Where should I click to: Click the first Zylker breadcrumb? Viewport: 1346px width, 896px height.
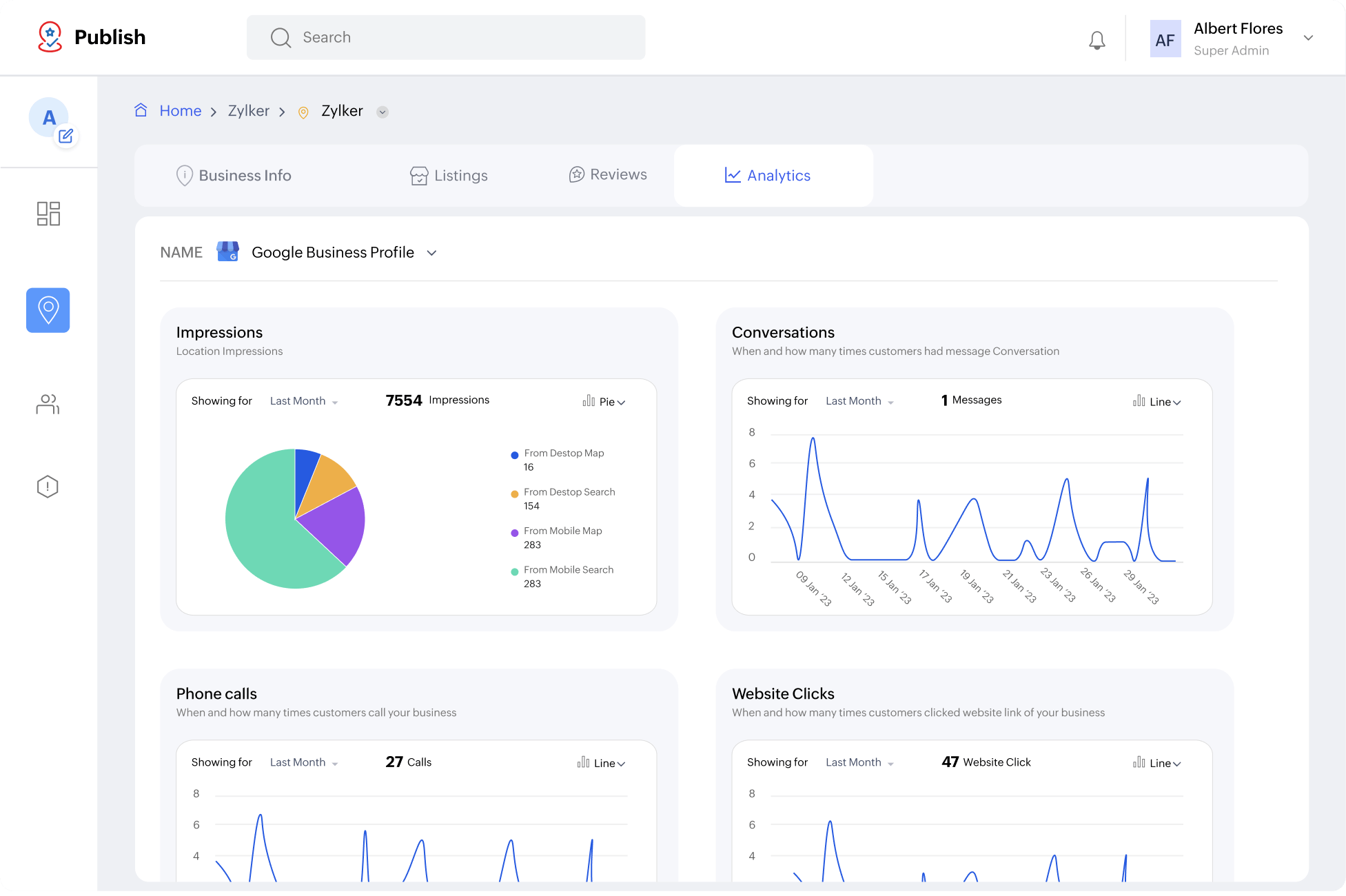pos(248,110)
